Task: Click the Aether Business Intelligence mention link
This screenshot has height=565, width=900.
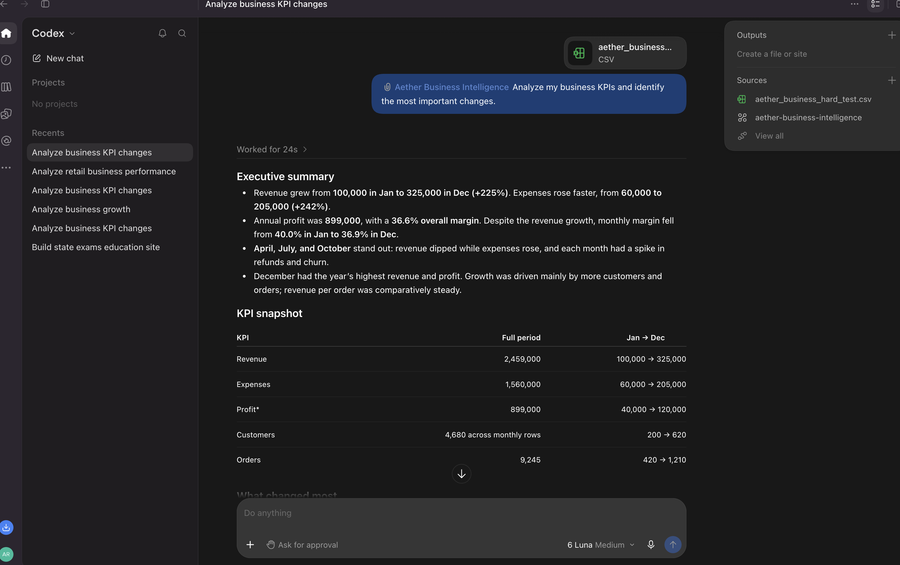Action: pos(451,87)
